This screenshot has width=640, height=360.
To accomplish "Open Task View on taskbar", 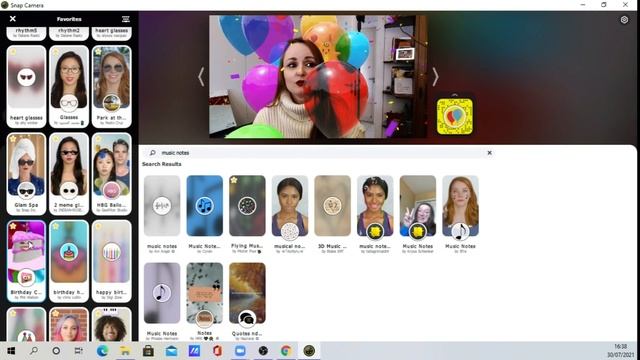I will click(79, 351).
